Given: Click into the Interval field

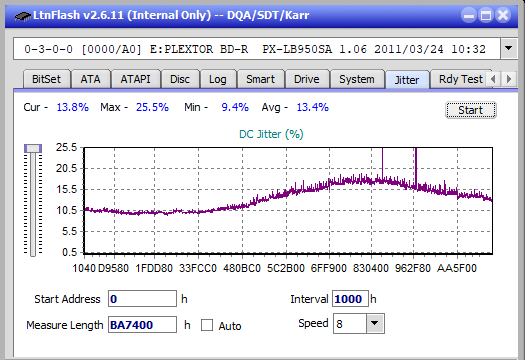Looking at the screenshot, I should [350, 299].
